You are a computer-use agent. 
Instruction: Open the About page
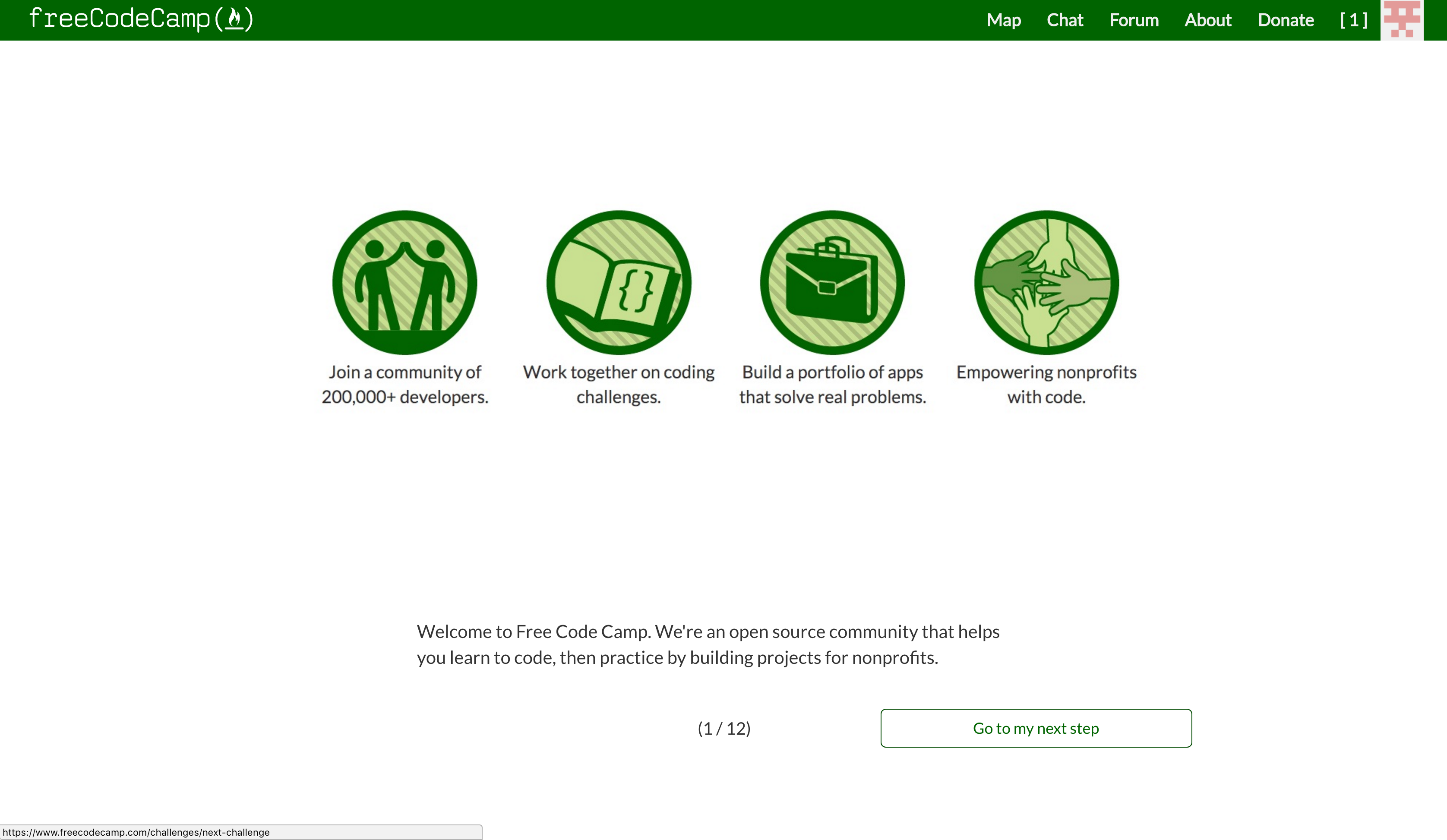pos(1207,20)
